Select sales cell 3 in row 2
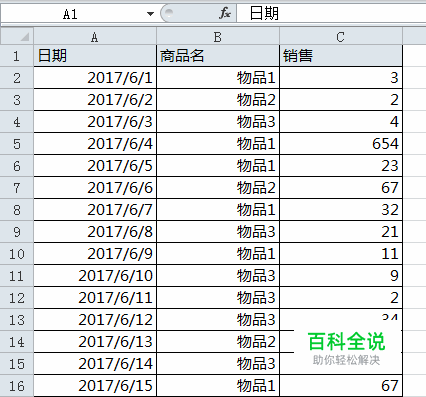This screenshot has height=397, width=426. pos(341,78)
